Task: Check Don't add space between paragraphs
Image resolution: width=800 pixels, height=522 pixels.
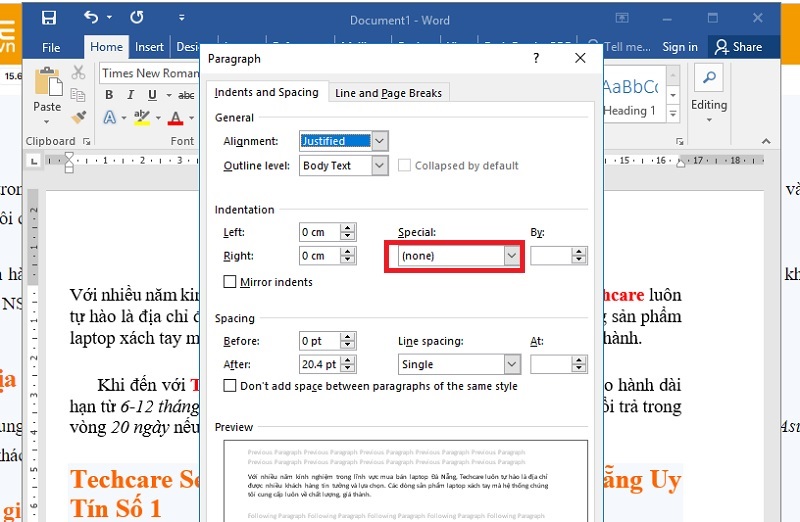Action: [x=230, y=386]
